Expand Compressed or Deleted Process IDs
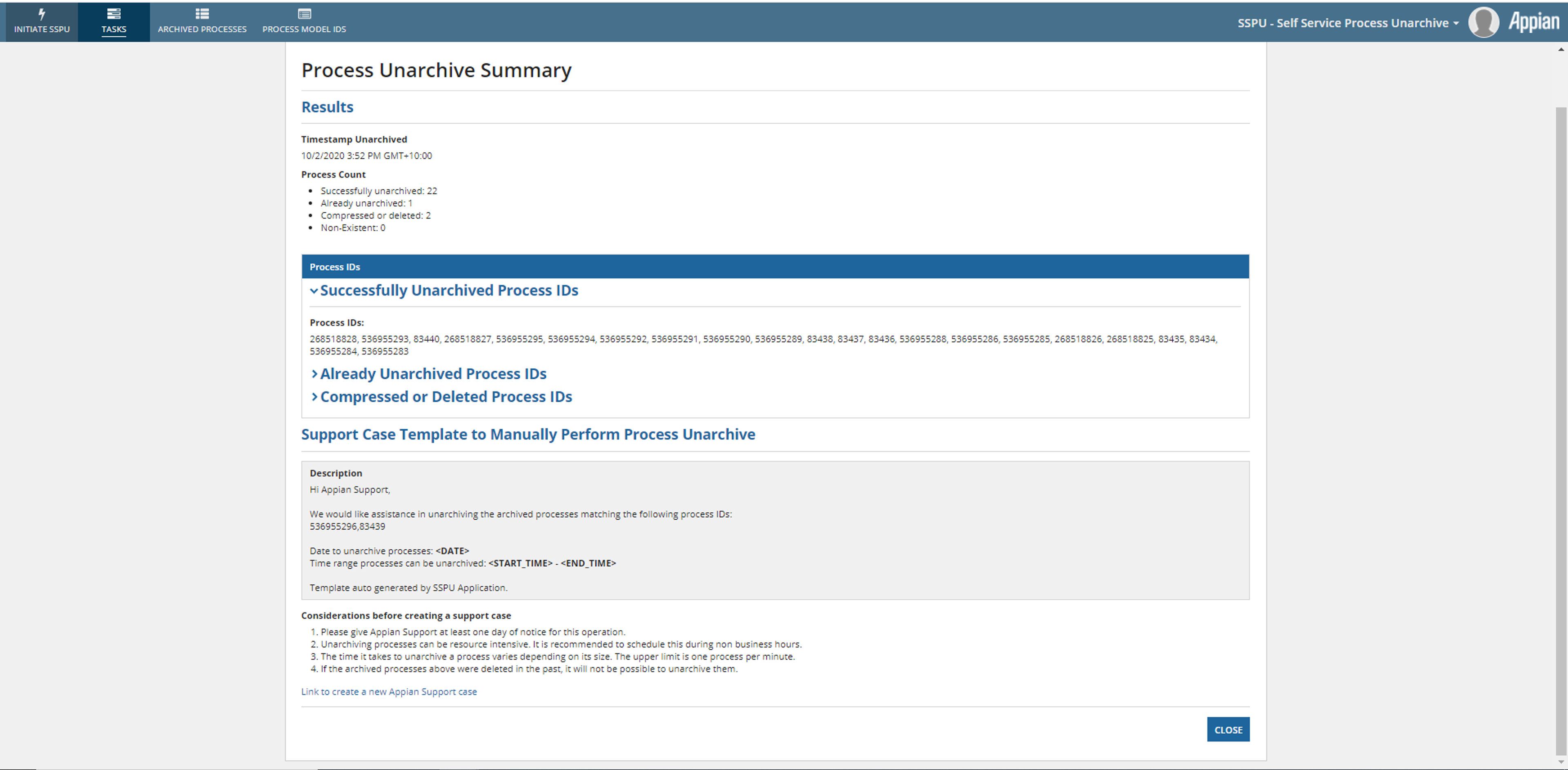This screenshot has height=770, width=1568. click(441, 397)
